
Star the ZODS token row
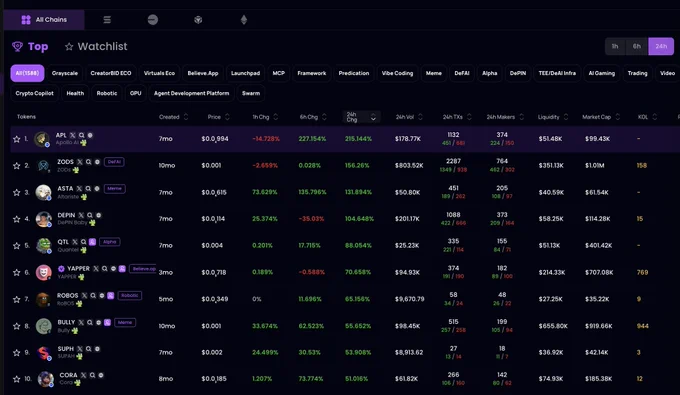[x=16, y=166]
